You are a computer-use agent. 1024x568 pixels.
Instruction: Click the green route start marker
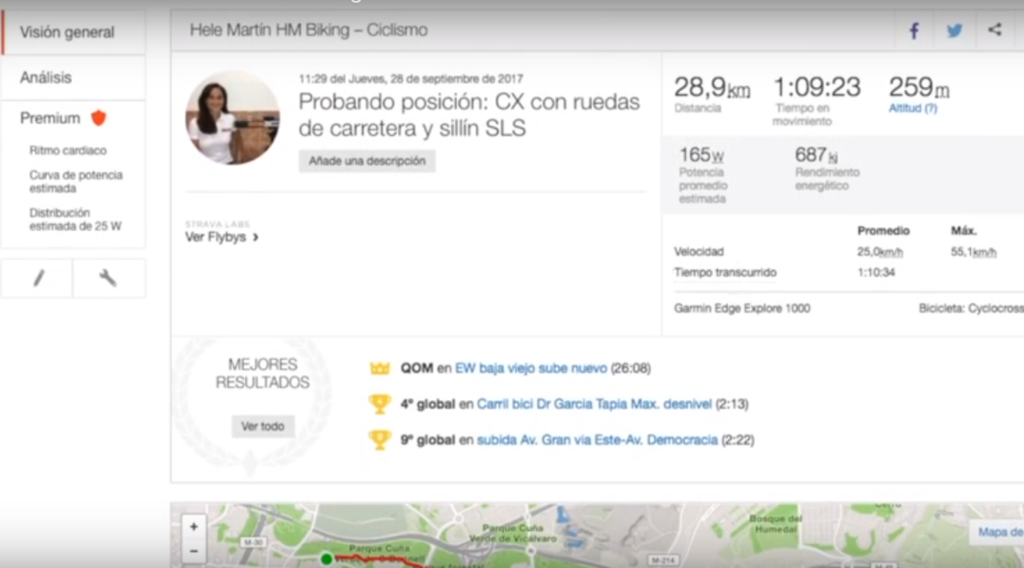(326, 559)
